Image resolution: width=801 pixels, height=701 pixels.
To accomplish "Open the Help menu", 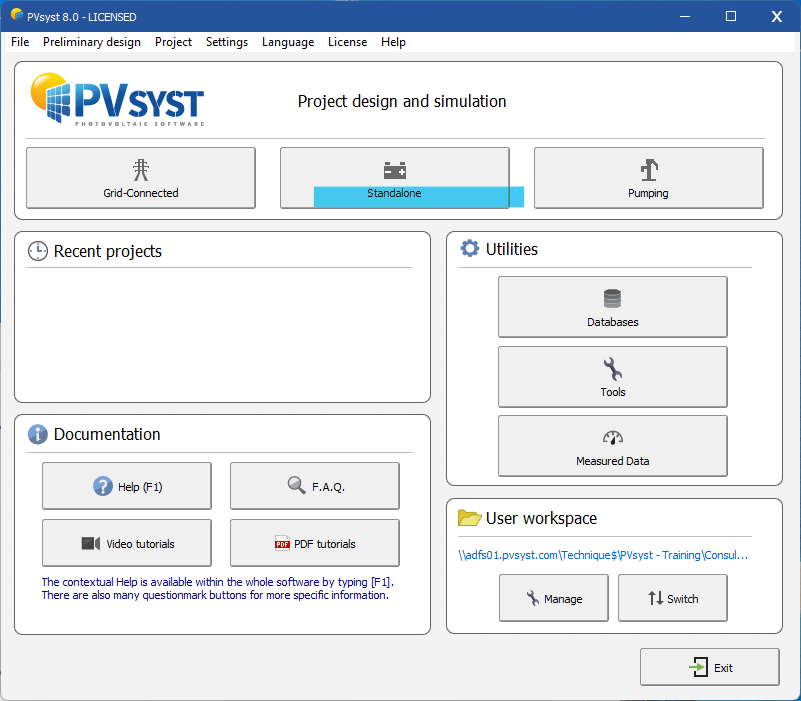I will pyautogui.click(x=393, y=42).
